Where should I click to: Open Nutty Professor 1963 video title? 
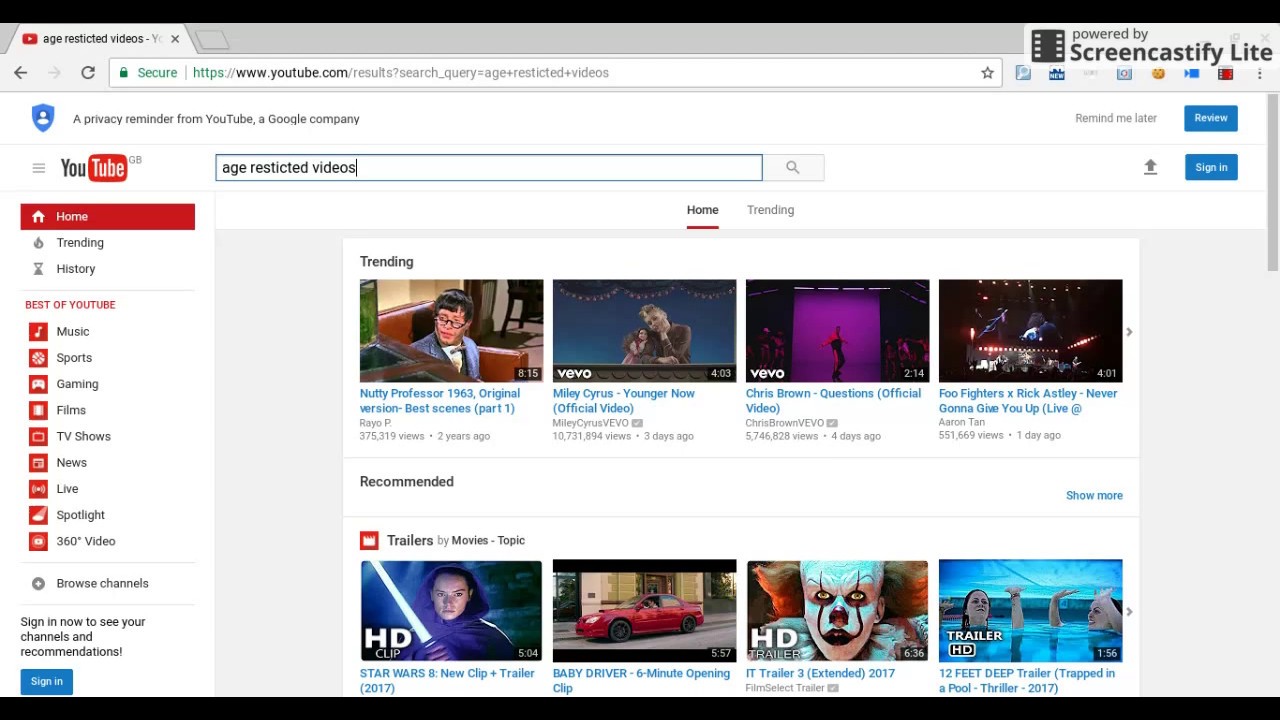point(440,401)
